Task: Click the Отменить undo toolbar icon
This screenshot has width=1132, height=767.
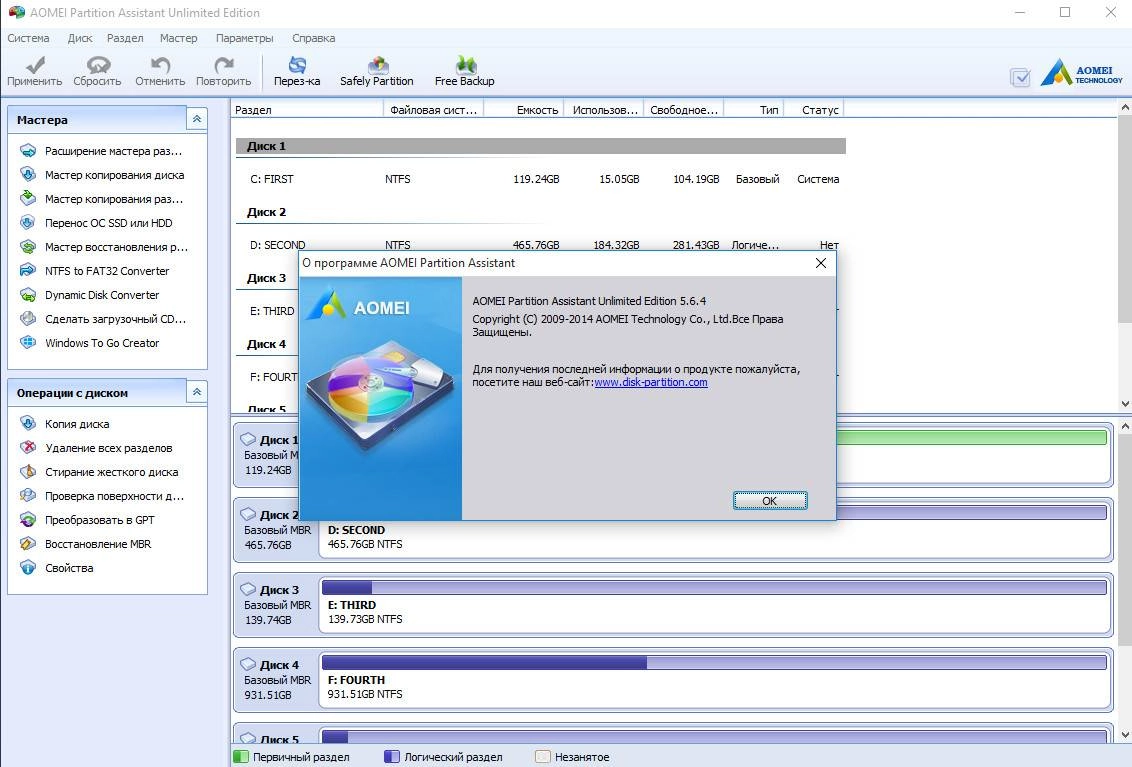Action: (160, 72)
